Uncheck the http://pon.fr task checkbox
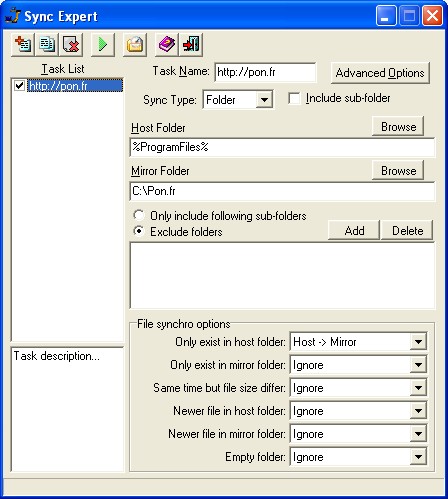448x499 pixels. coord(19,86)
